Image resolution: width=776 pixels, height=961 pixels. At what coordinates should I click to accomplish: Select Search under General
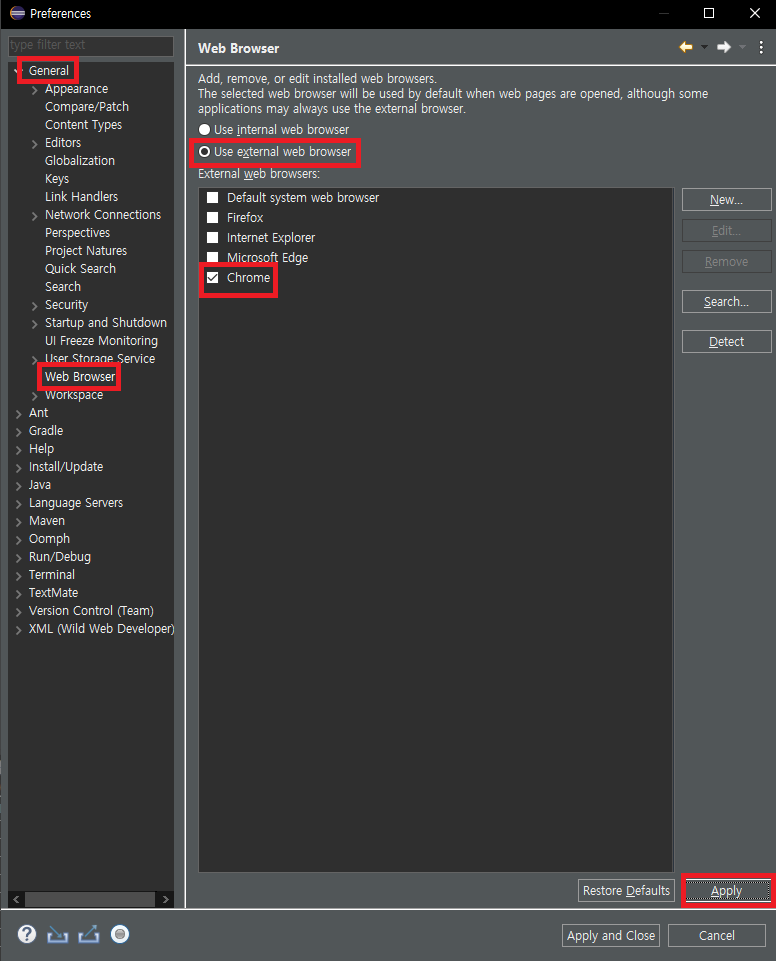coord(63,287)
